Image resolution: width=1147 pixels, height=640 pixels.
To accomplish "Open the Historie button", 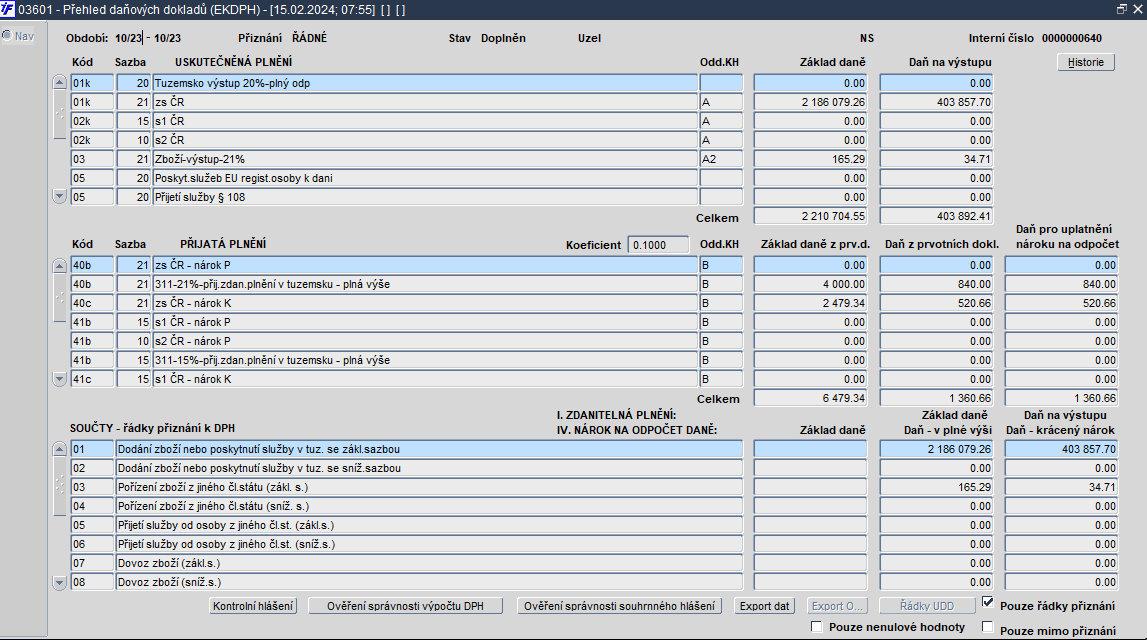I will point(1086,62).
